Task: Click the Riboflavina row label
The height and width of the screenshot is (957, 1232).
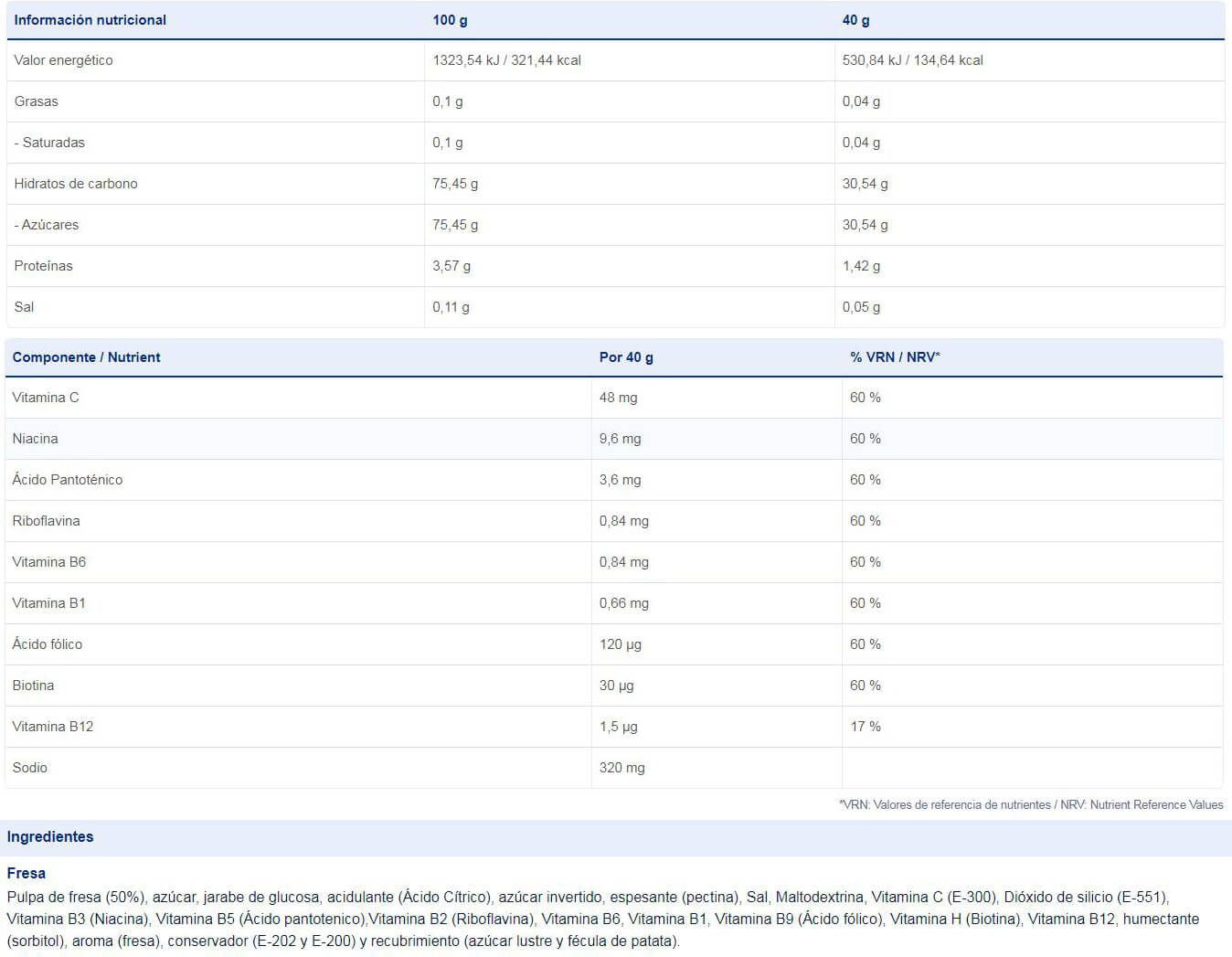Action: (46, 521)
